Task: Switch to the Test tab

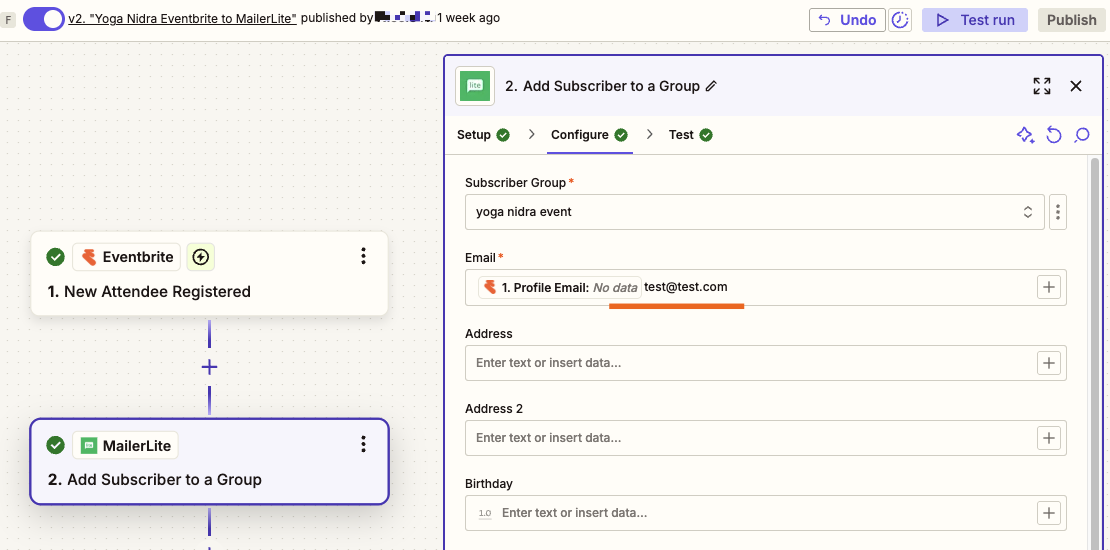Action: [690, 134]
